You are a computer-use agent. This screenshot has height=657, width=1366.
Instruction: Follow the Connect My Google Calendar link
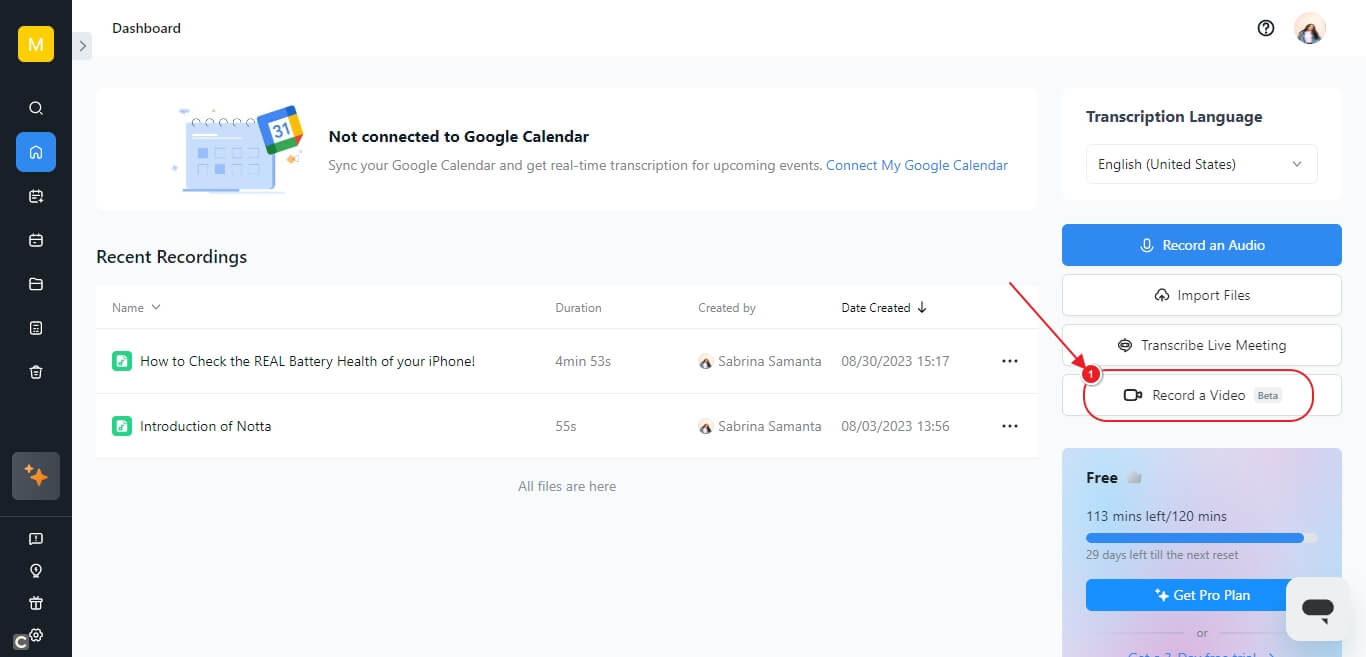(x=917, y=165)
